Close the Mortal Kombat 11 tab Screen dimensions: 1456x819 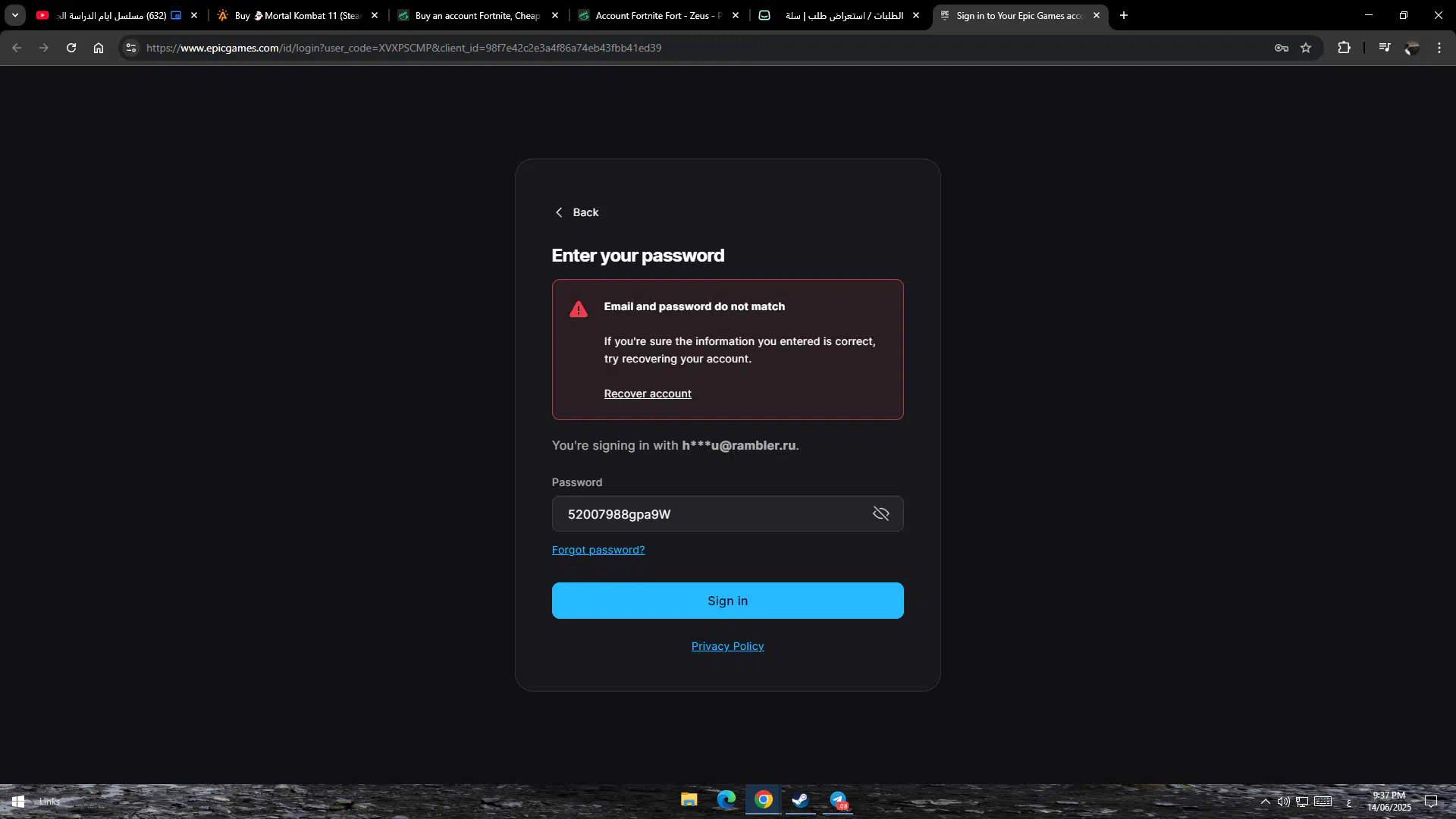pos(375,15)
